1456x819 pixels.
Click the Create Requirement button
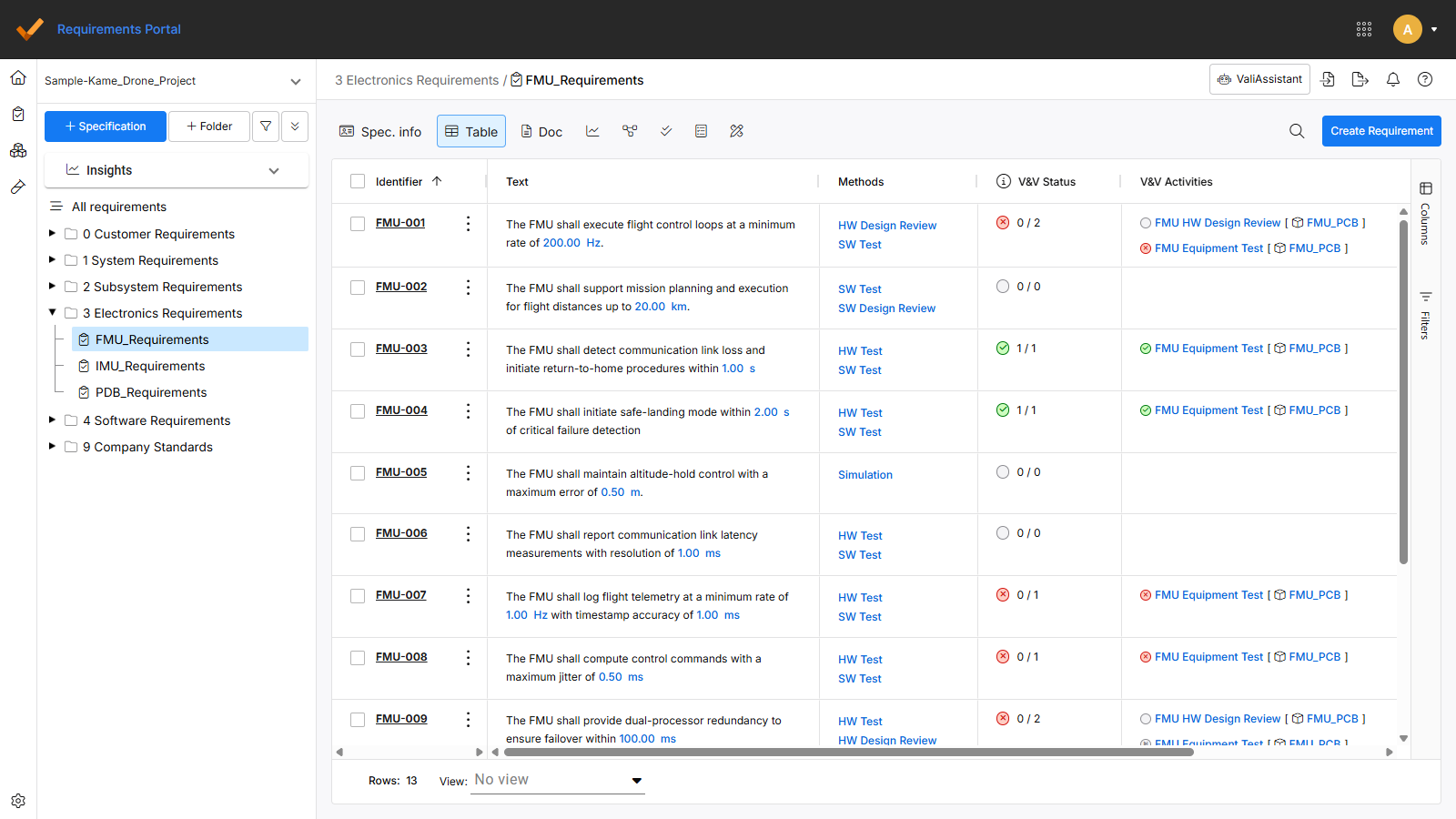click(1380, 131)
